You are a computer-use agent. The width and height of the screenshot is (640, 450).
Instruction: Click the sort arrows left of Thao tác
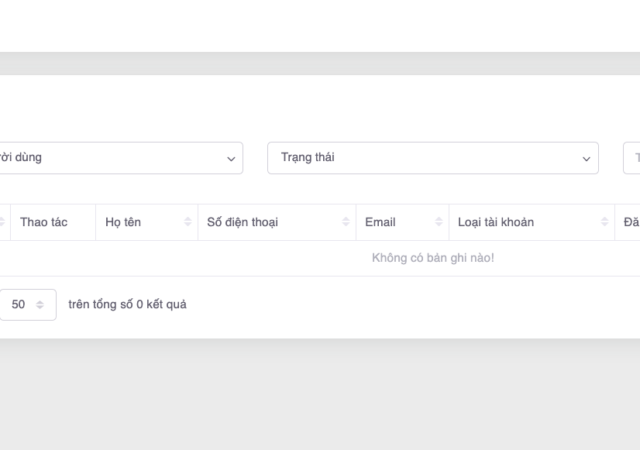coord(2,222)
